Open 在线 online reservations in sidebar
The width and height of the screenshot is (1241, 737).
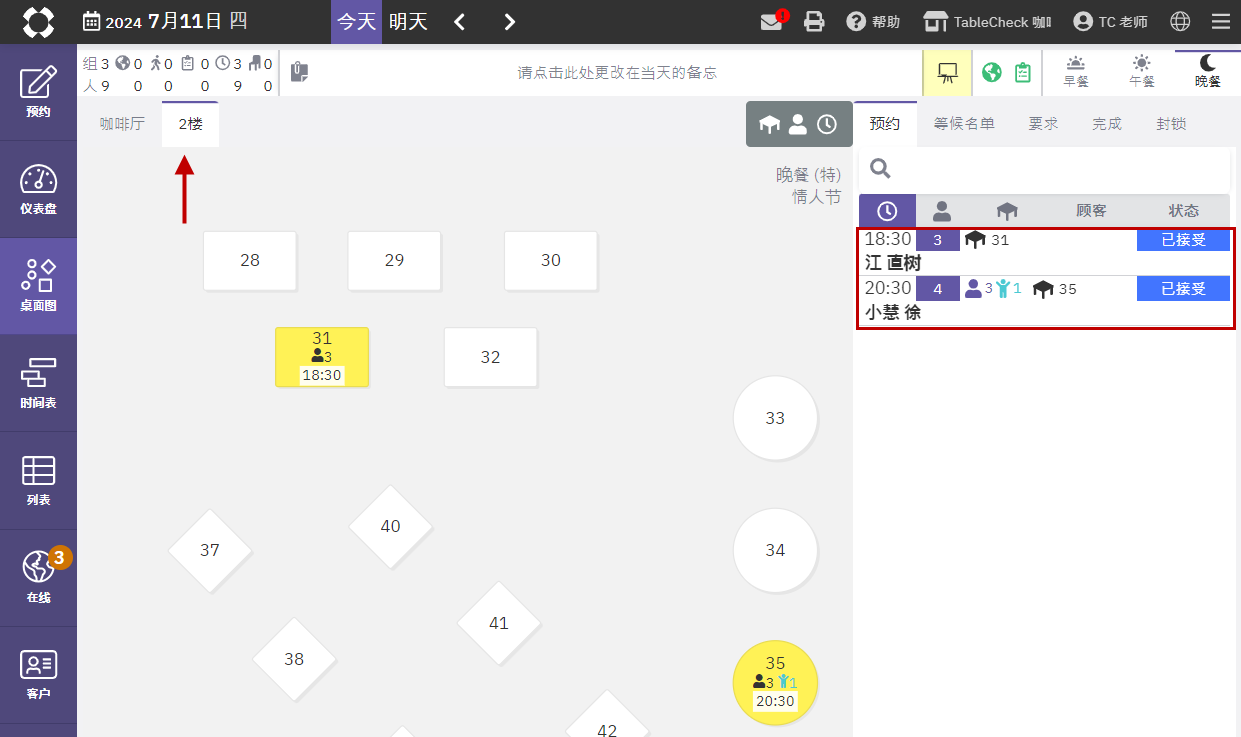click(x=38, y=577)
